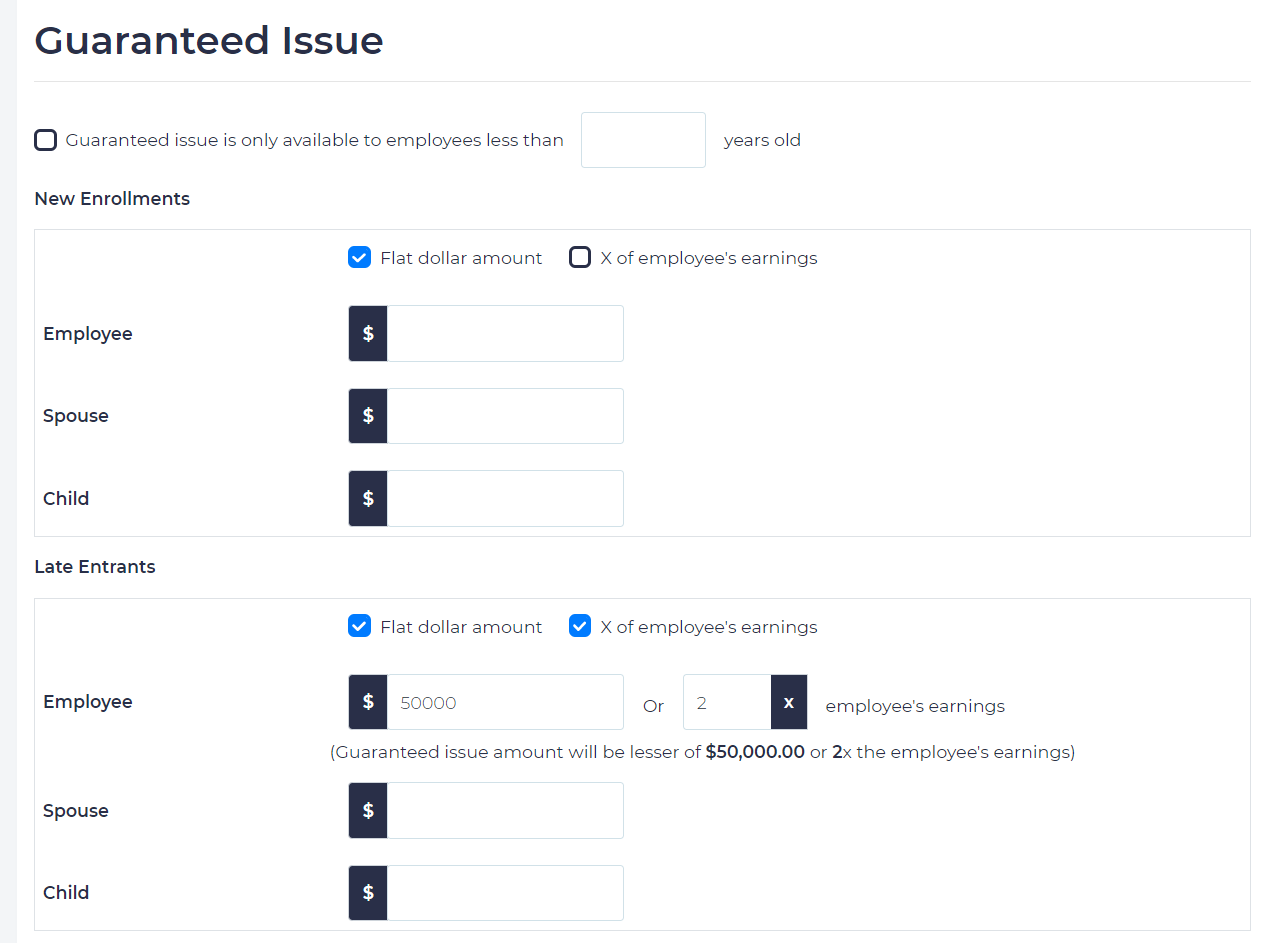Click dollar icon beside New Enrollments Child field
The image size is (1267, 943).
click(x=368, y=499)
